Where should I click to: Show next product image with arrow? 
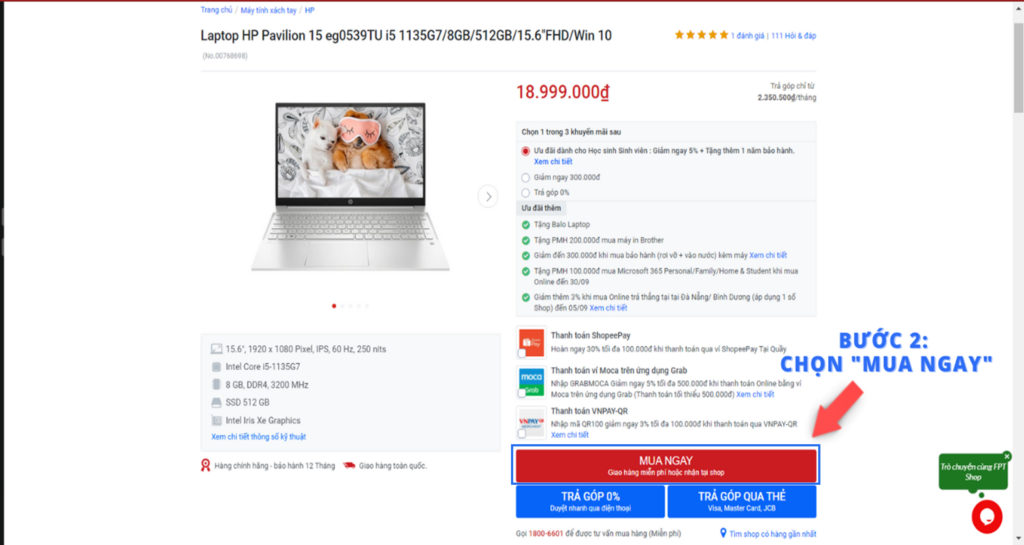pos(488,196)
